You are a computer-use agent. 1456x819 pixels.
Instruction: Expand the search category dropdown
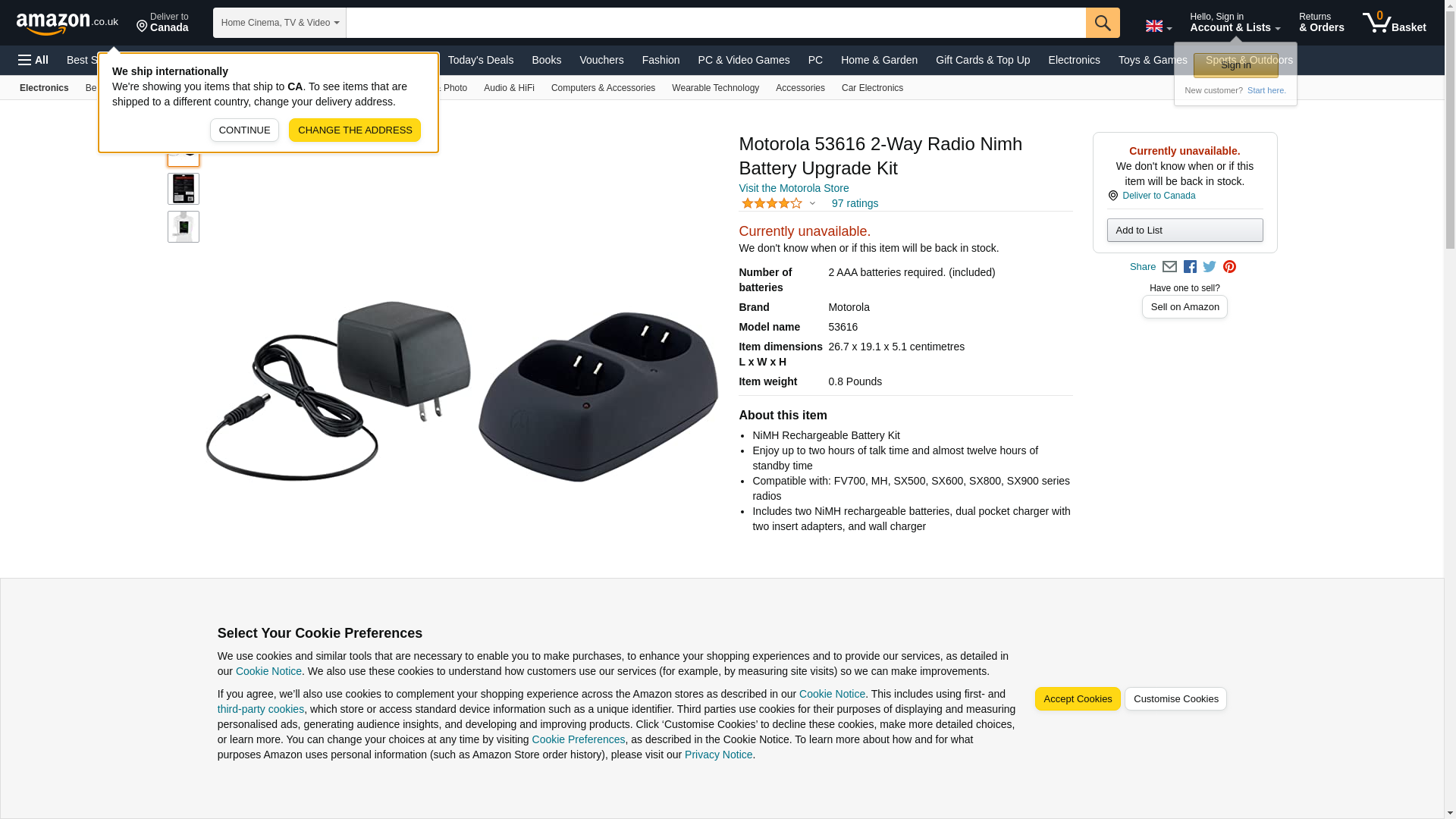point(280,23)
